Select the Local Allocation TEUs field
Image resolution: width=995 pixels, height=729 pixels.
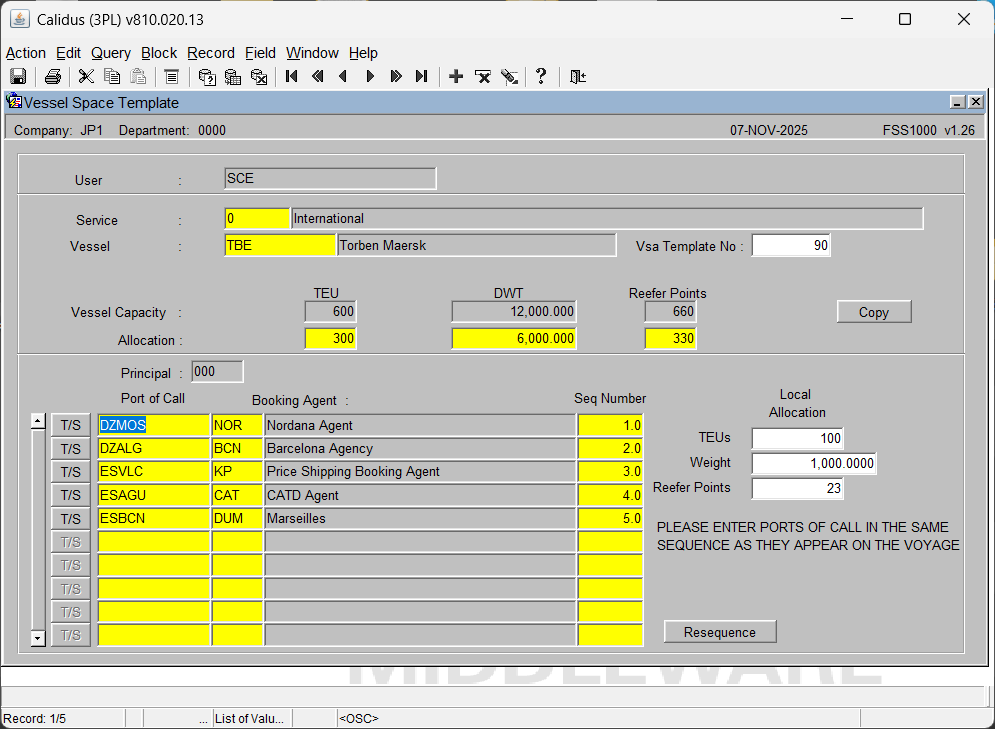[797, 439]
